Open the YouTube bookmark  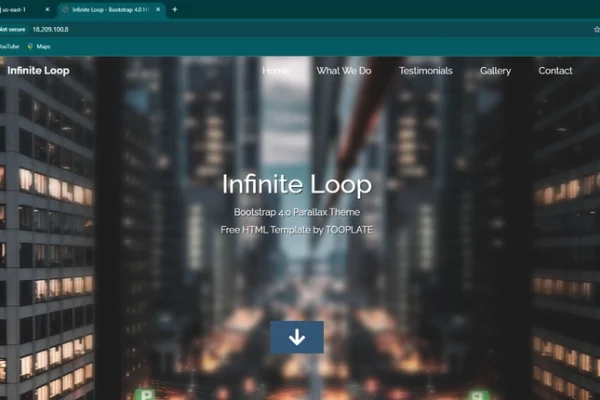[x=9, y=46]
